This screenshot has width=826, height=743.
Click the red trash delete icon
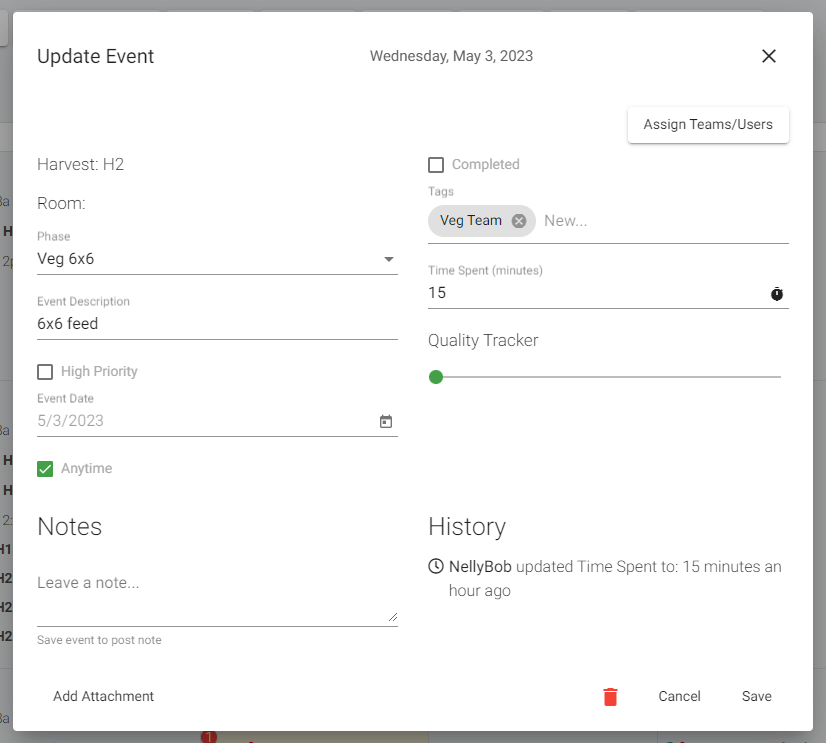click(610, 696)
